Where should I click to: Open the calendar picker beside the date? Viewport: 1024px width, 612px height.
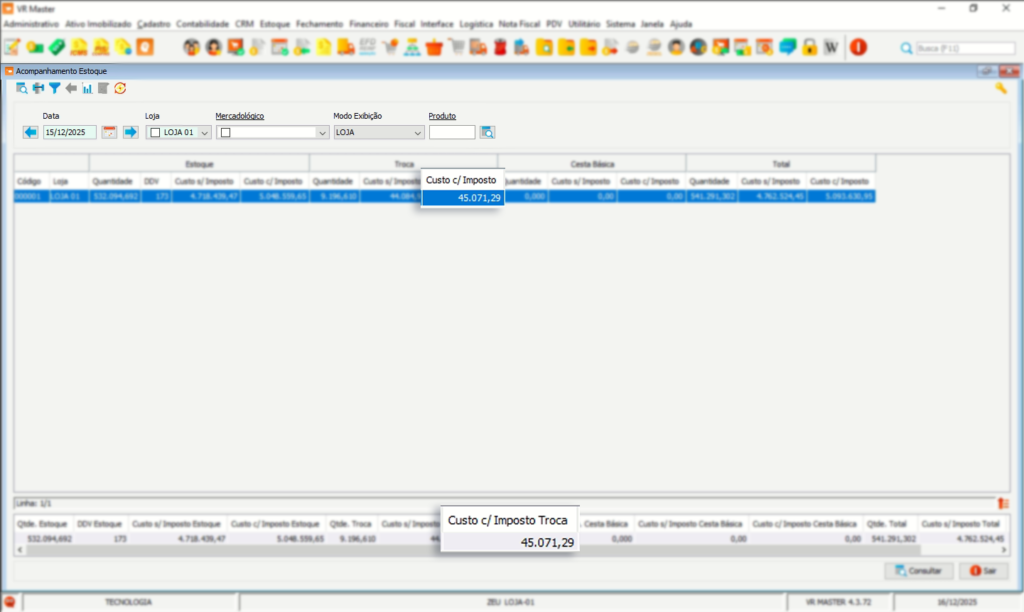click(110, 132)
